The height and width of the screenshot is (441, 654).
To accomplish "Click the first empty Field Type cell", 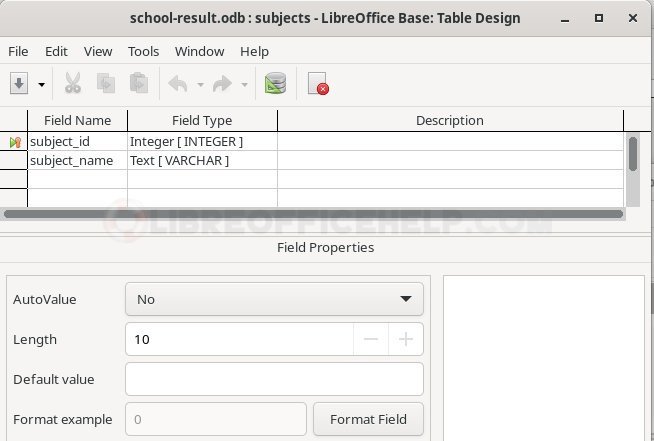I will (202, 179).
